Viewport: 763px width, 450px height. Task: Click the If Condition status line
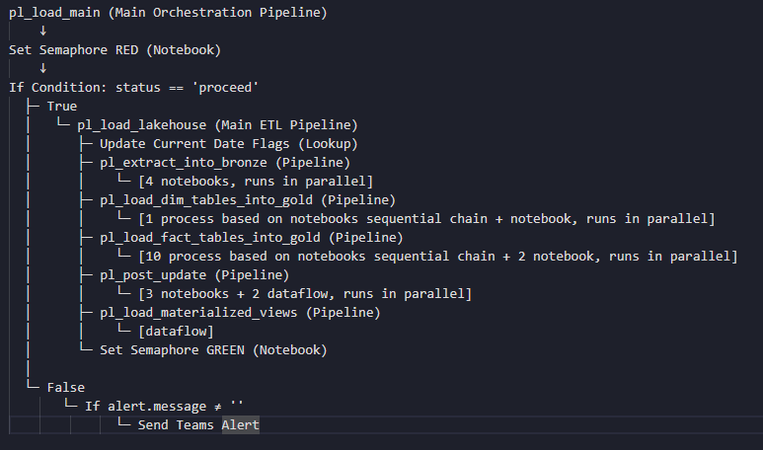[x=134, y=88]
